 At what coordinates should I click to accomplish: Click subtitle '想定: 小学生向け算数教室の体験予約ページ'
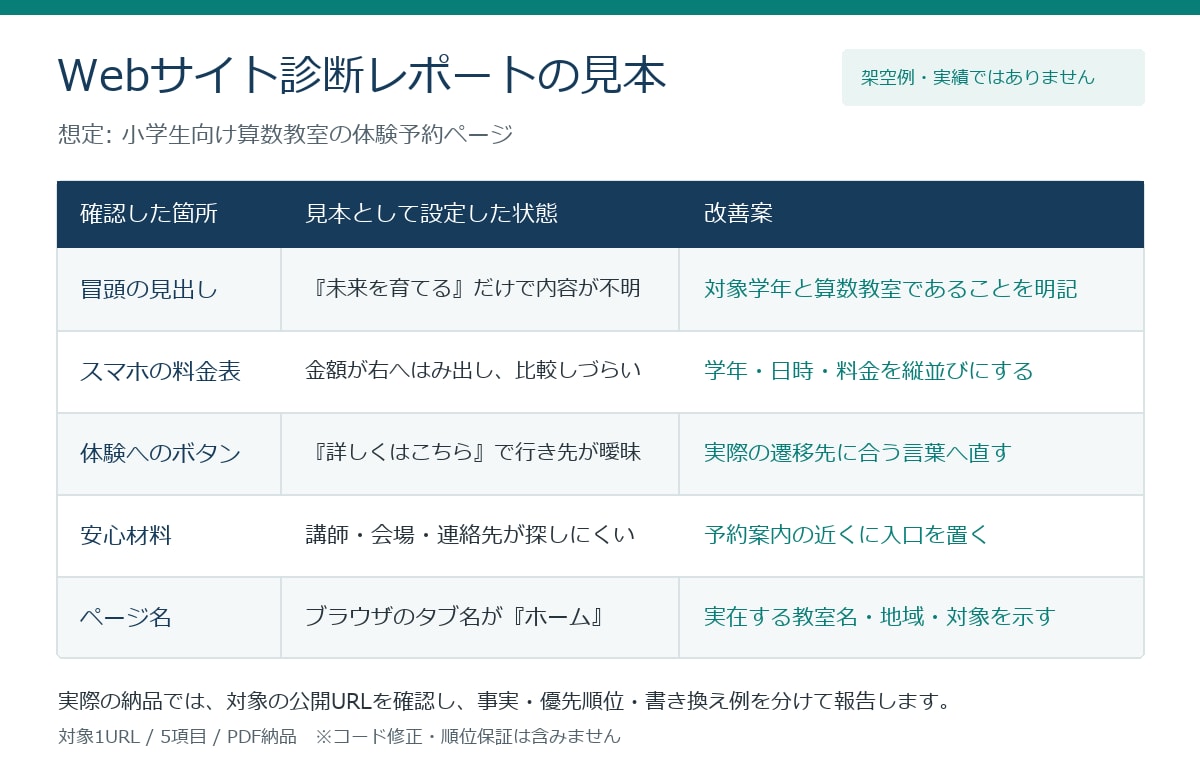point(286,134)
